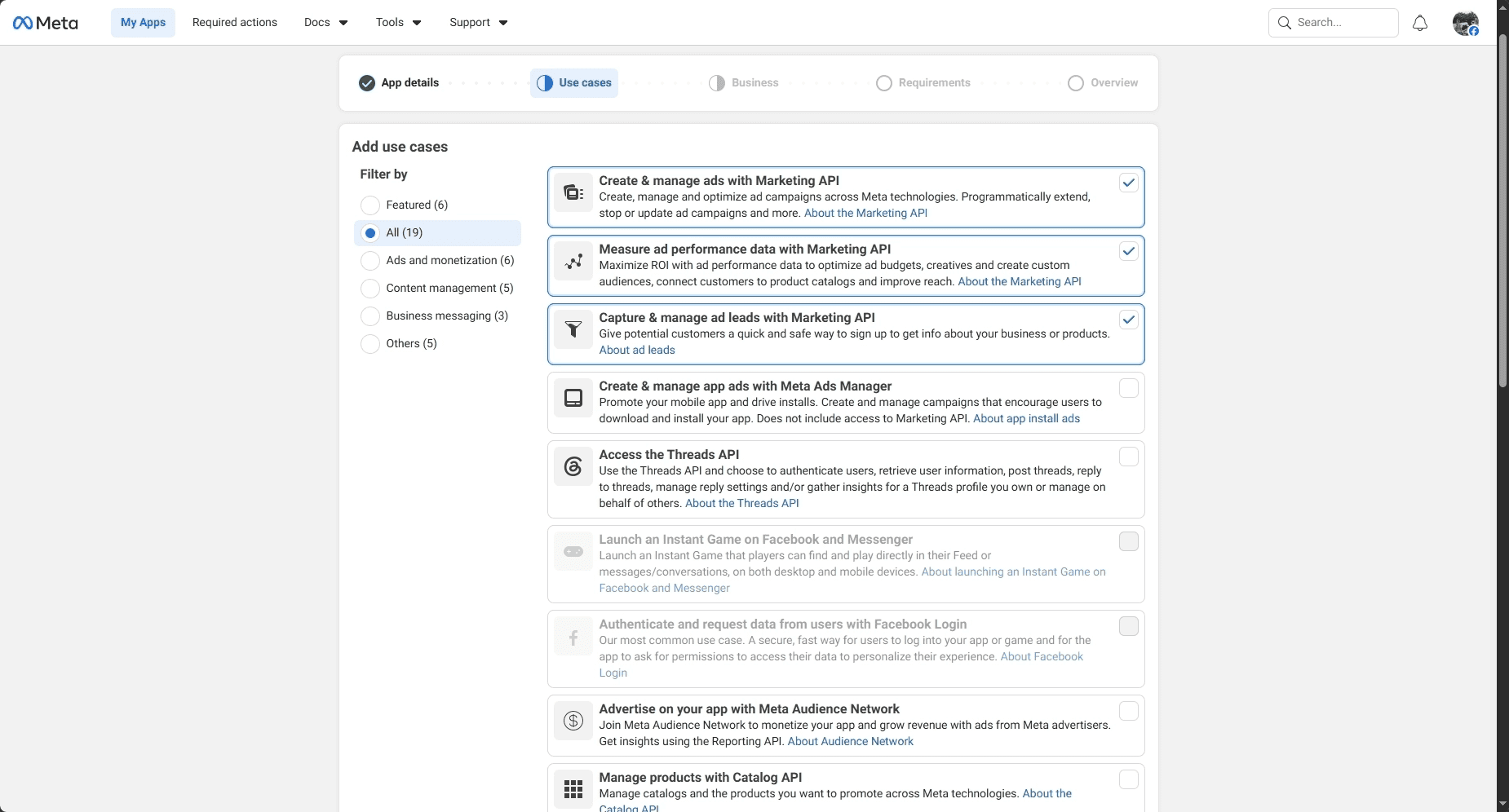The width and height of the screenshot is (1509, 812).
Task: Open Required actions
Action: [x=235, y=23]
